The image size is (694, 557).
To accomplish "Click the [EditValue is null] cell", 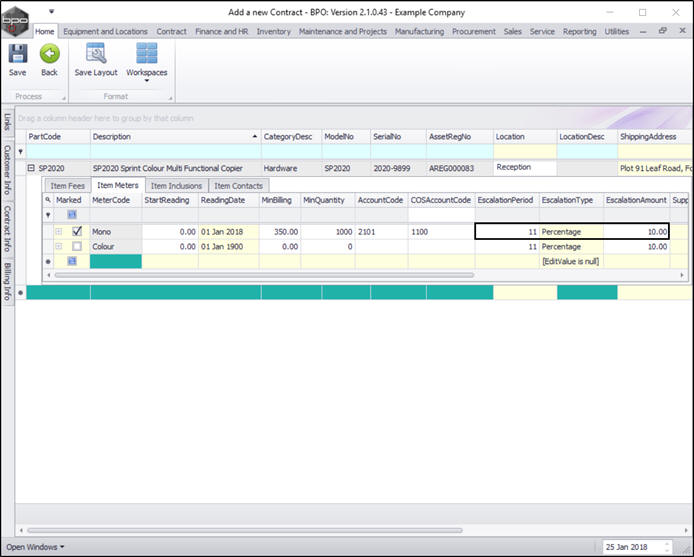I will [571, 261].
